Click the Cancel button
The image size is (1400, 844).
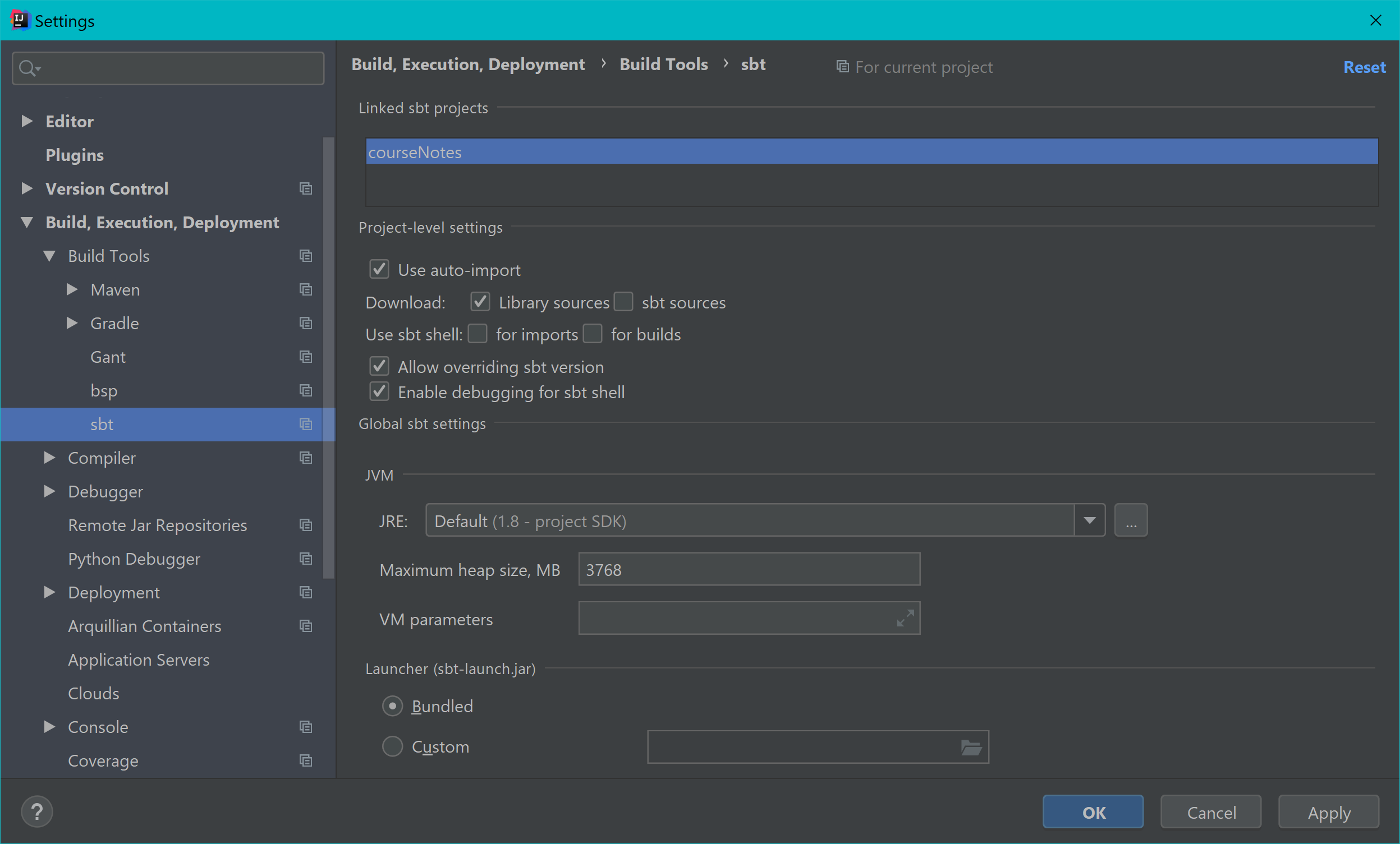click(x=1211, y=811)
